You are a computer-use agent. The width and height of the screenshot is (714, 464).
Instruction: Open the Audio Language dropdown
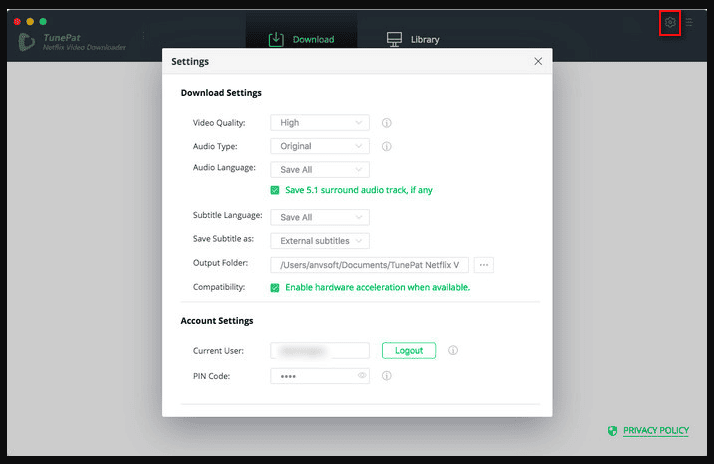[x=320, y=169]
